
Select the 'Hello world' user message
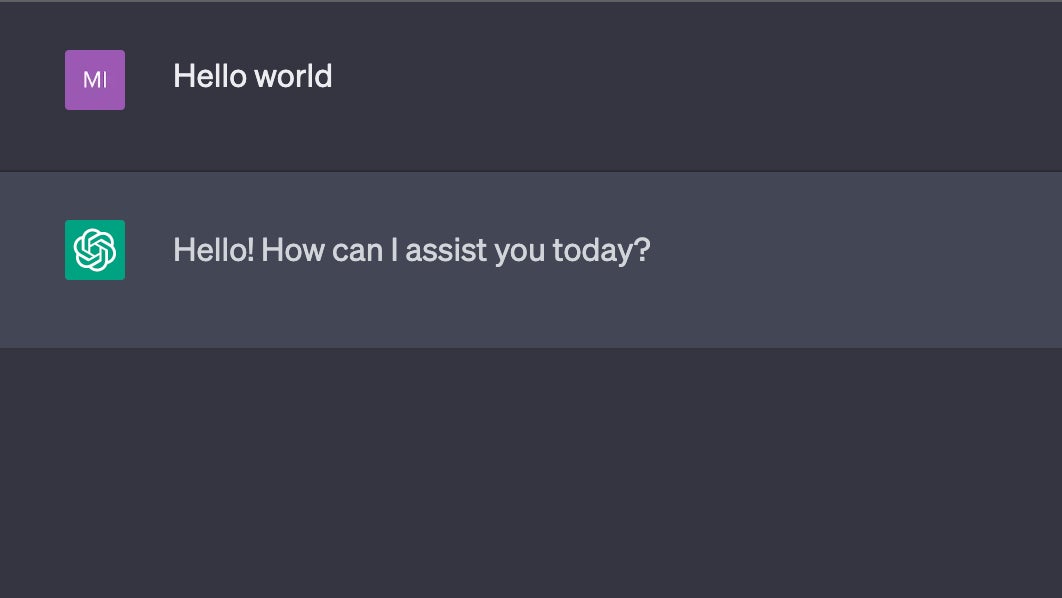click(253, 76)
